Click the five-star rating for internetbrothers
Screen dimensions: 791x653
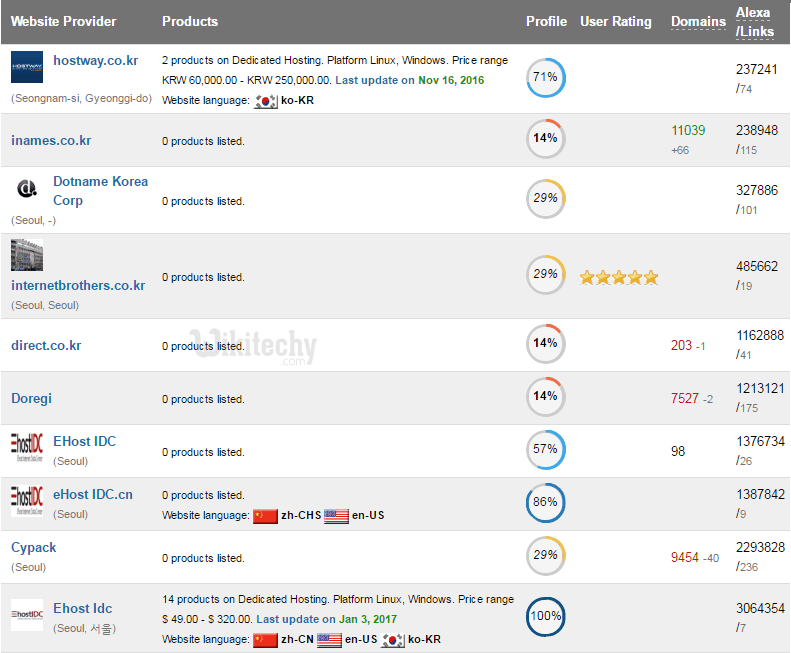pyautogui.click(x=619, y=277)
